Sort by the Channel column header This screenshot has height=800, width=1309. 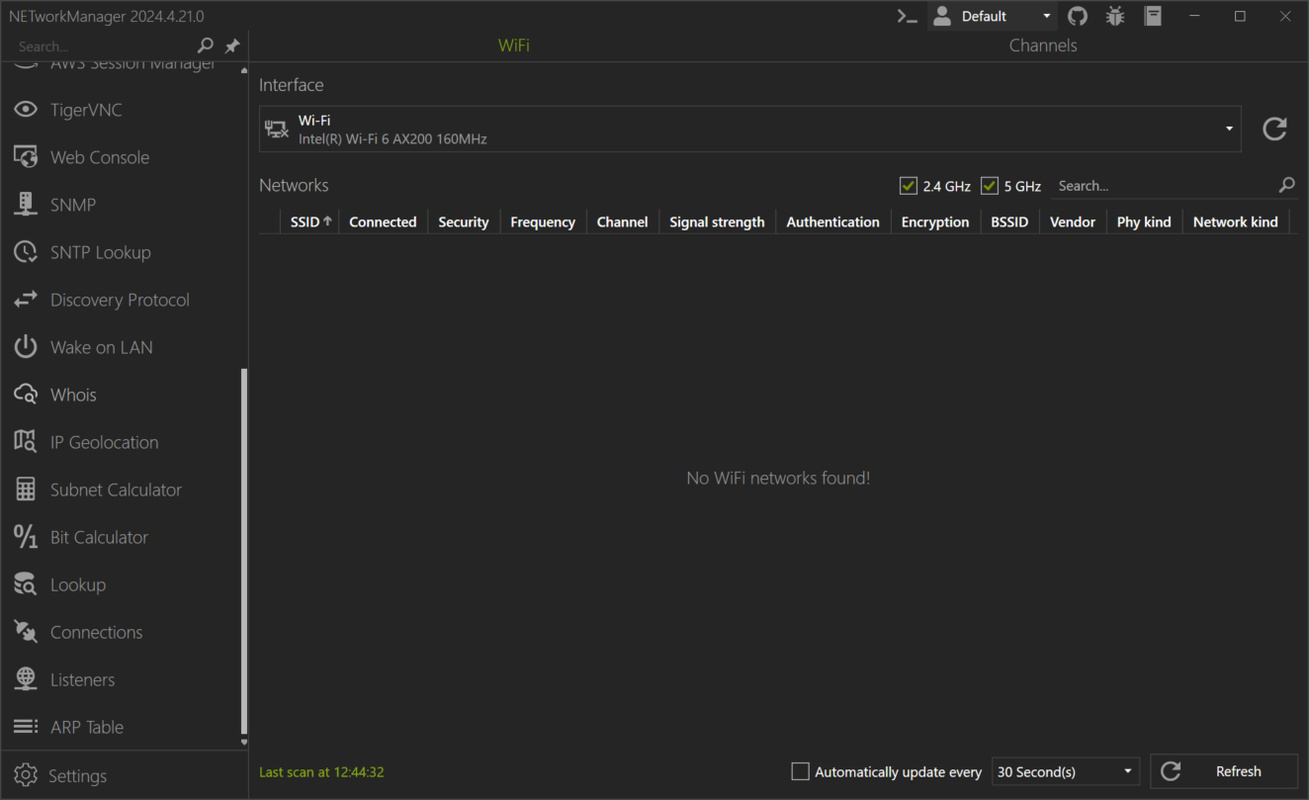(x=622, y=222)
